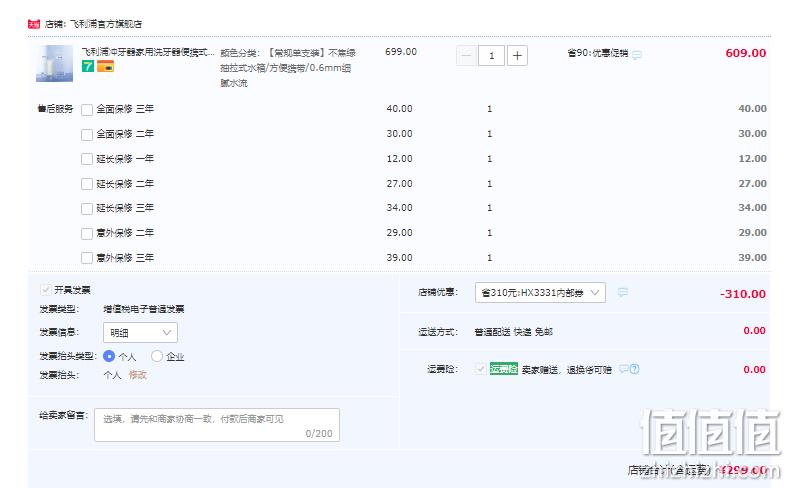This screenshot has width=790, height=488.
Task: Check the 全面保修 三年 checkbox
Action: 87,109
